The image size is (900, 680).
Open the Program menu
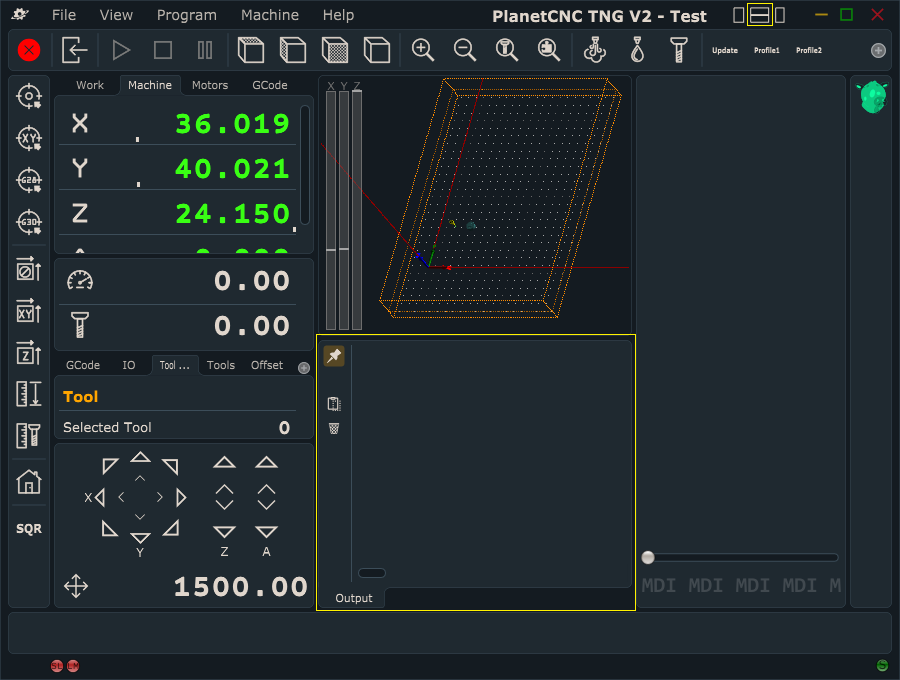pos(186,15)
